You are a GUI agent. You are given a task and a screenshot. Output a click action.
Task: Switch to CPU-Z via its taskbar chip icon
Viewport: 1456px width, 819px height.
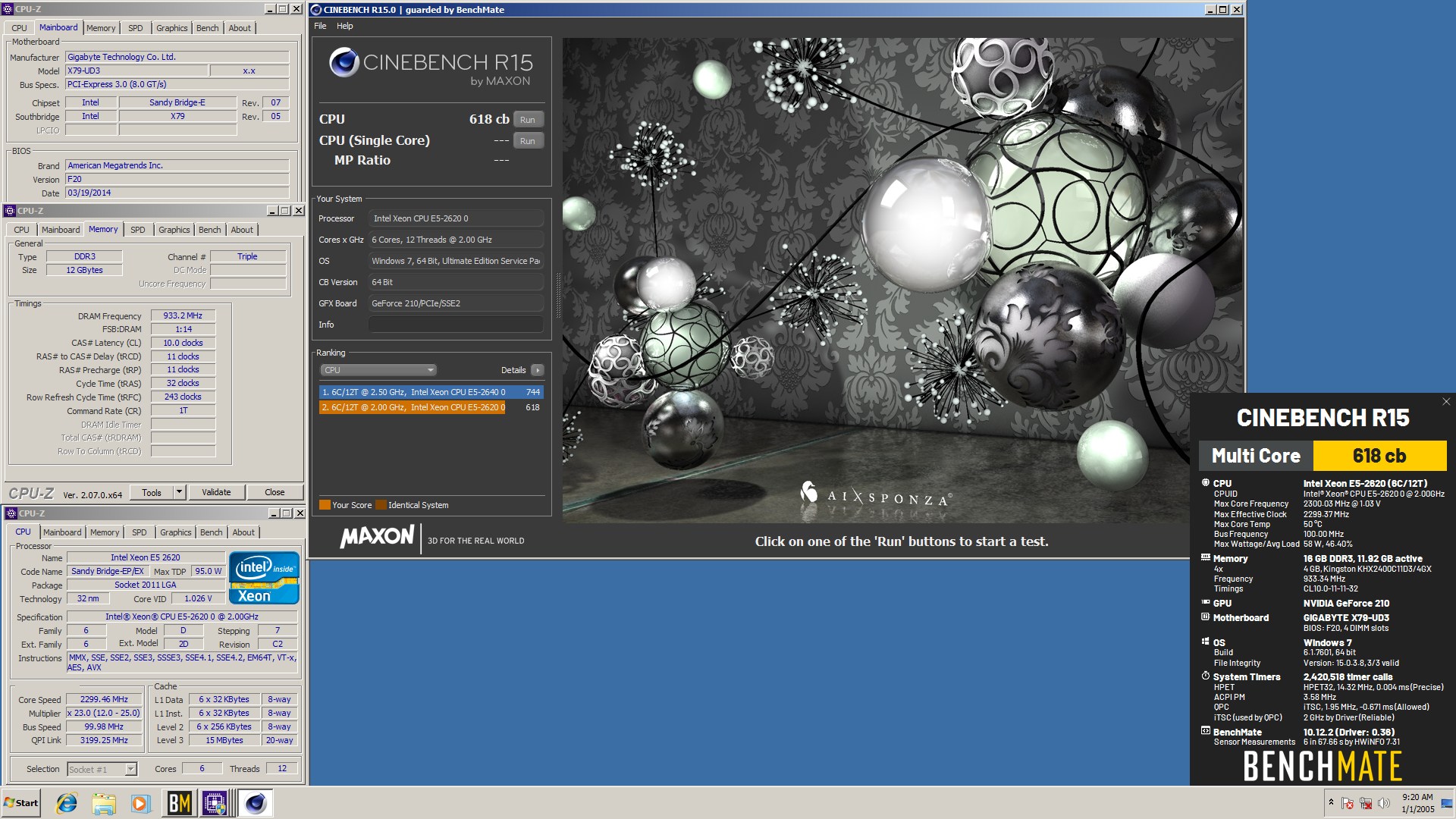[215, 803]
